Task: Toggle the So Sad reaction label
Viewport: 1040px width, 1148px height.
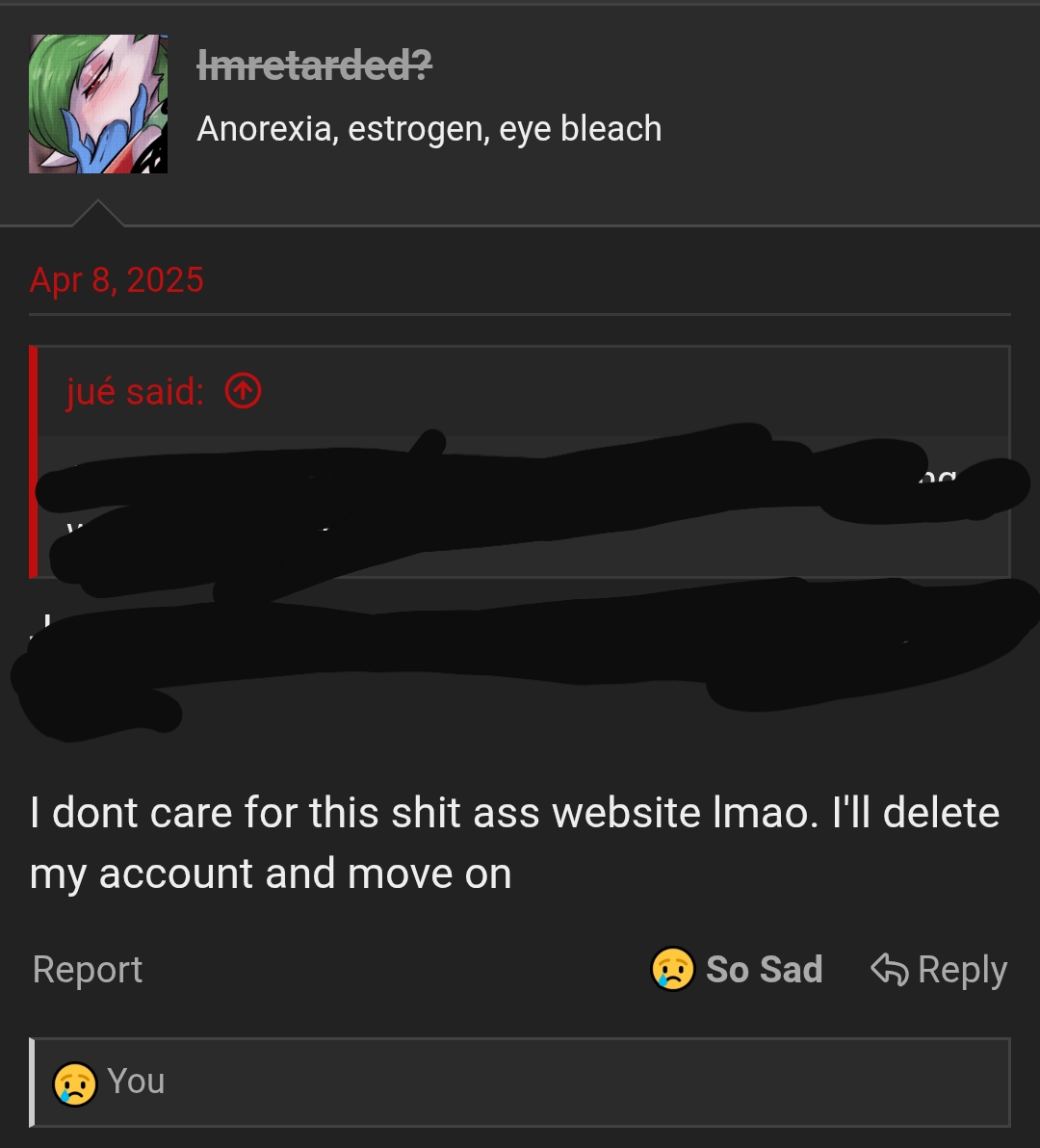Action: (x=764, y=970)
